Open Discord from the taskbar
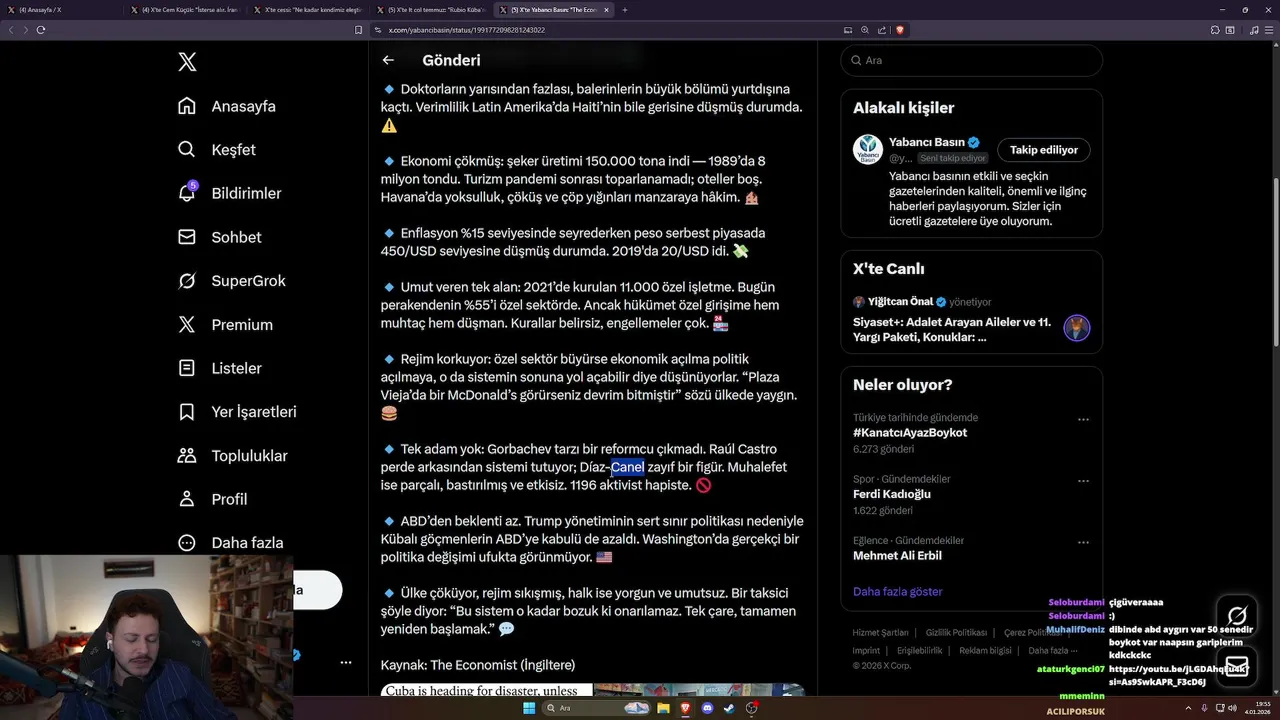 [708, 708]
